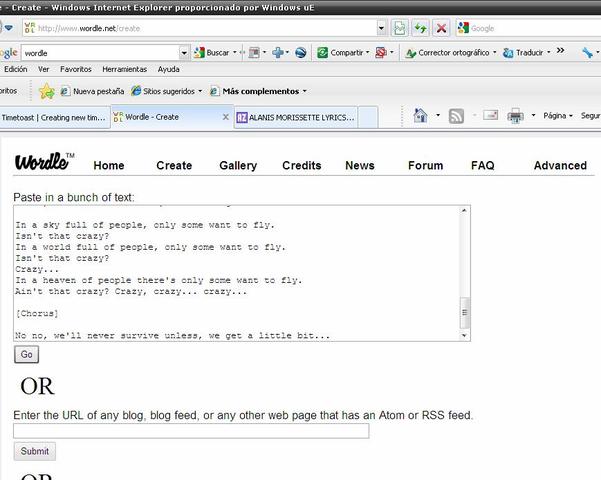
Task: Open the Ayuda menu
Action: click(x=168, y=69)
